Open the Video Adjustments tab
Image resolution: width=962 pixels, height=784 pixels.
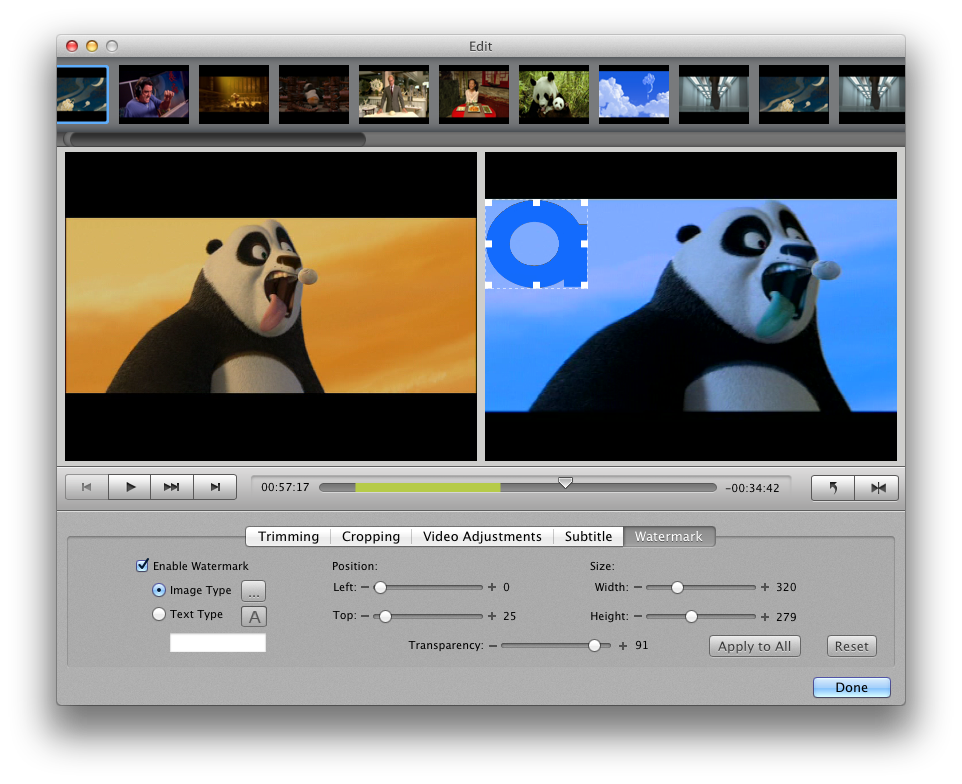pos(482,537)
